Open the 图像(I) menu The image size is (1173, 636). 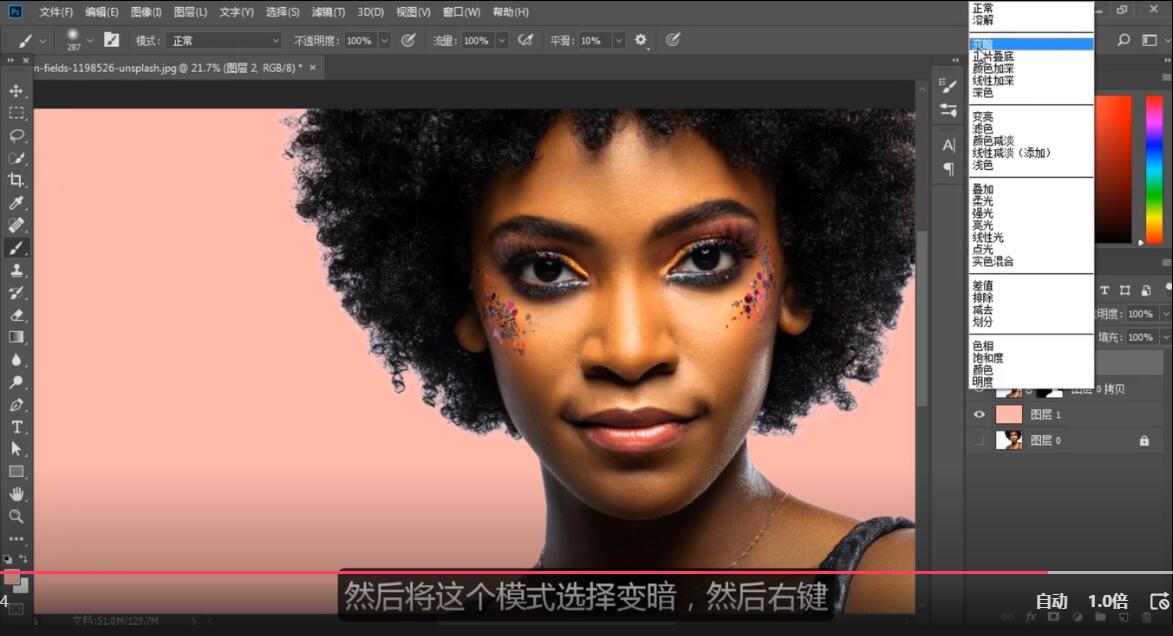pos(146,12)
